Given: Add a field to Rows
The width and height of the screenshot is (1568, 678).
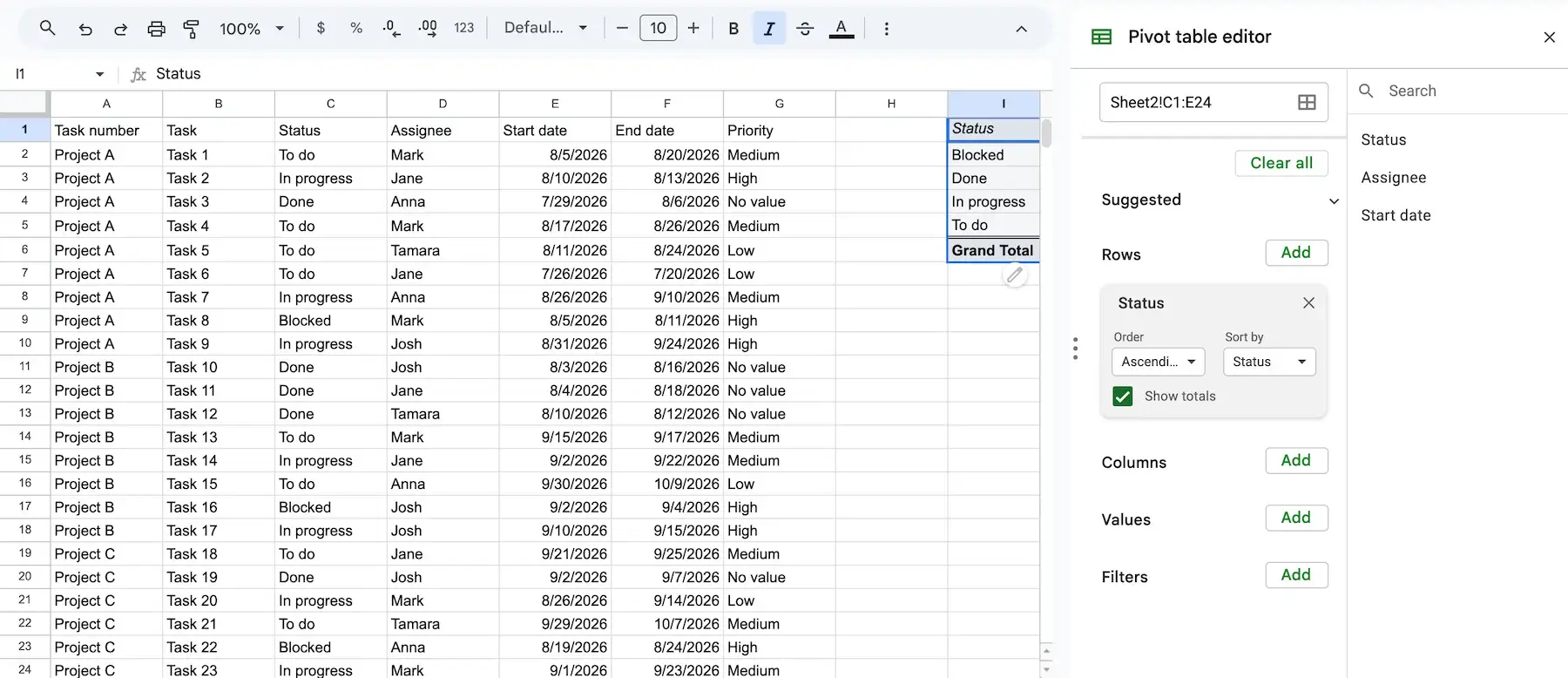Looking at the screenshot, I should (x=1296, y=253).
